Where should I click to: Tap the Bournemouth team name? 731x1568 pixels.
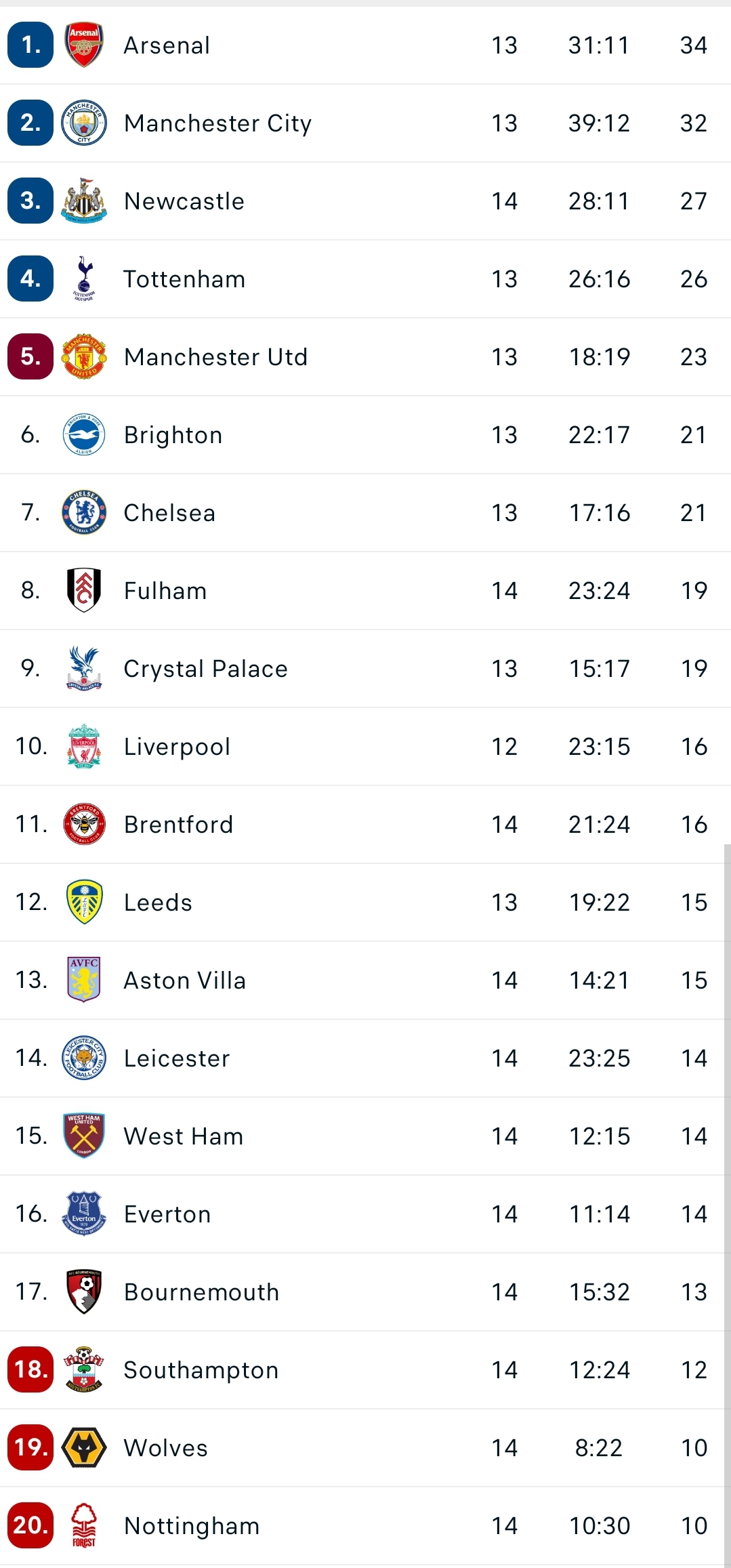202,1292
